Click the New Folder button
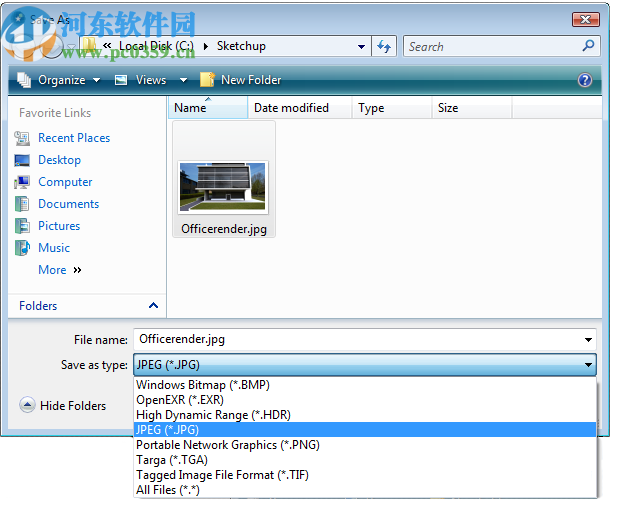The image size is (634, 509). point(241,80)
